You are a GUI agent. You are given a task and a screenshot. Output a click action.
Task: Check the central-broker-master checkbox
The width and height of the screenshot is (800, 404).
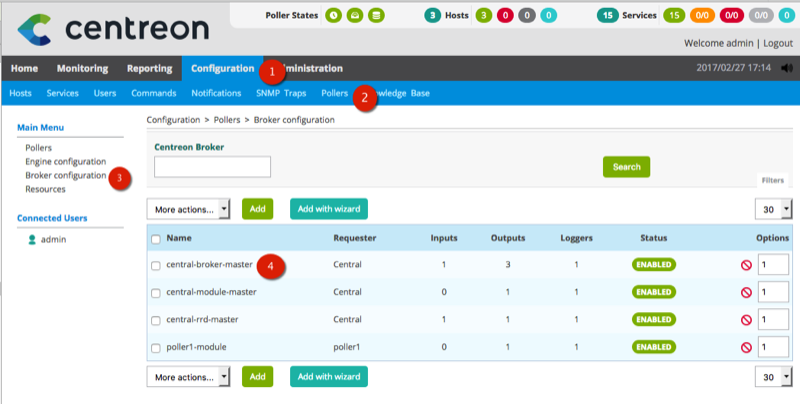coord(155,265)
